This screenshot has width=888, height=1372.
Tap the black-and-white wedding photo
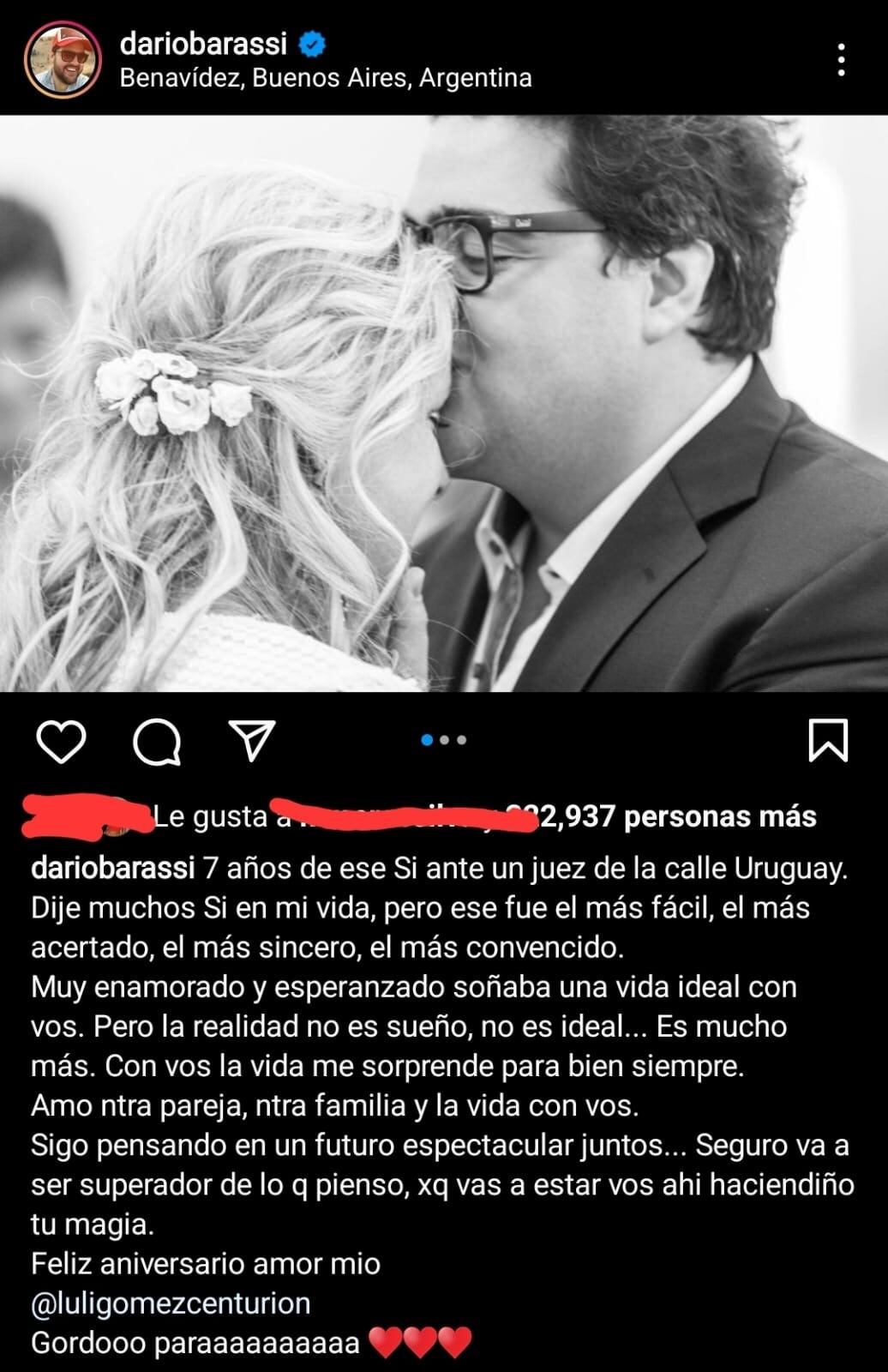coord(444,403)
